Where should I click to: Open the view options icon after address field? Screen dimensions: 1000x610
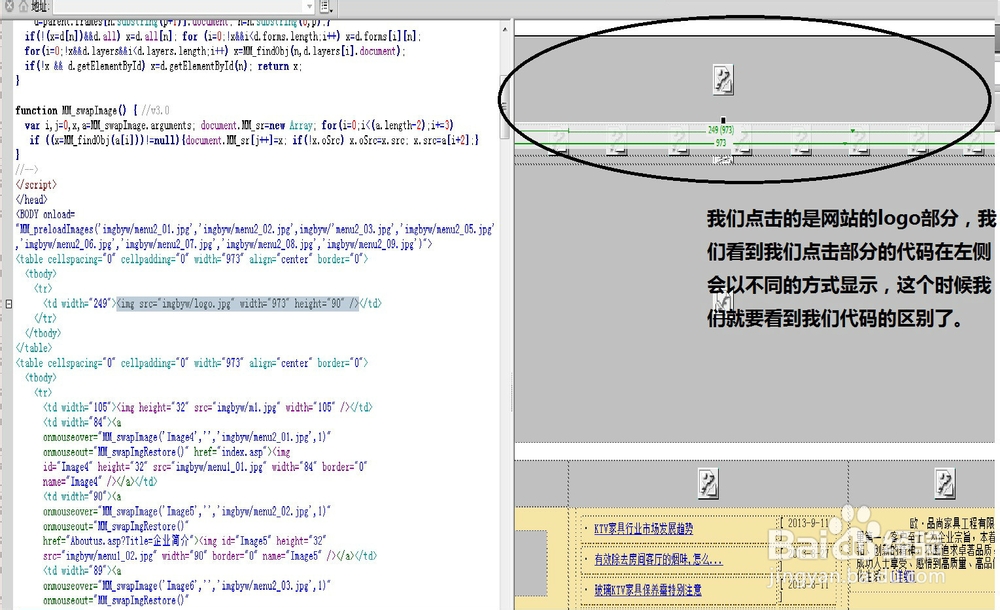[x=325, y=6]
